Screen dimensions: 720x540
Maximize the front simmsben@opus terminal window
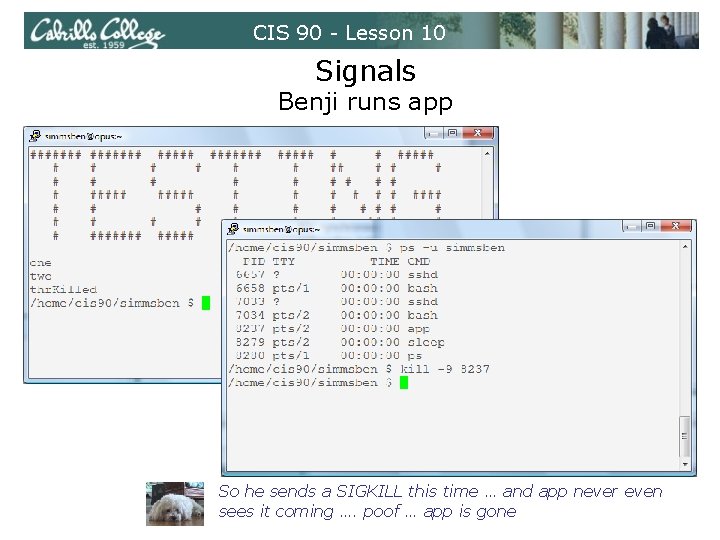(650, 226)
